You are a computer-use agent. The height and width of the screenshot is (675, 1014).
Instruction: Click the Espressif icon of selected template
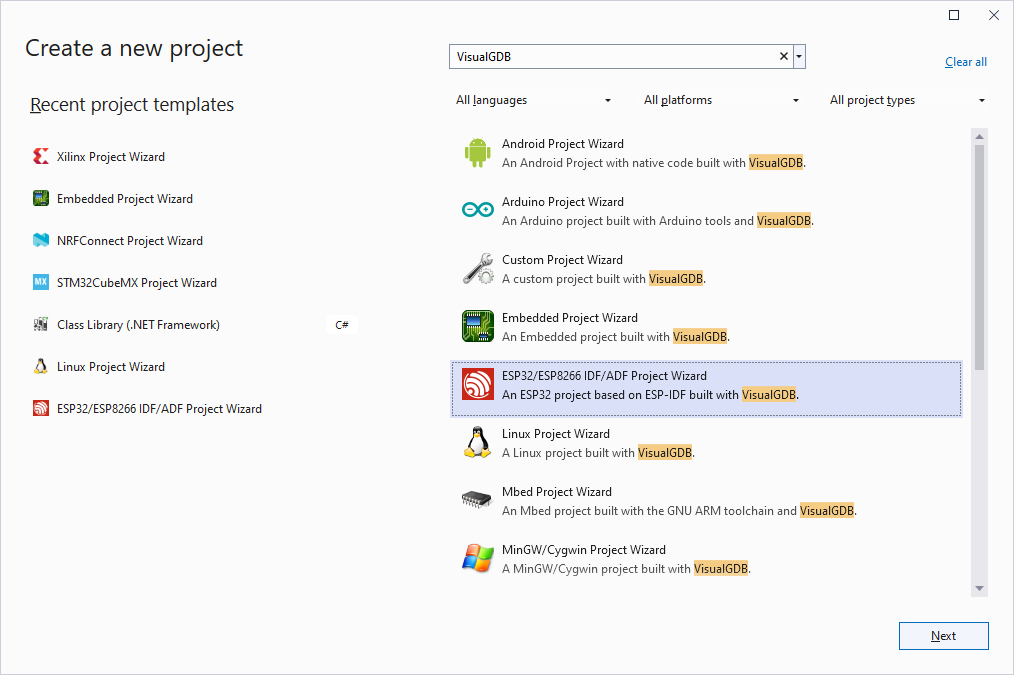click(x=478, y=384)
